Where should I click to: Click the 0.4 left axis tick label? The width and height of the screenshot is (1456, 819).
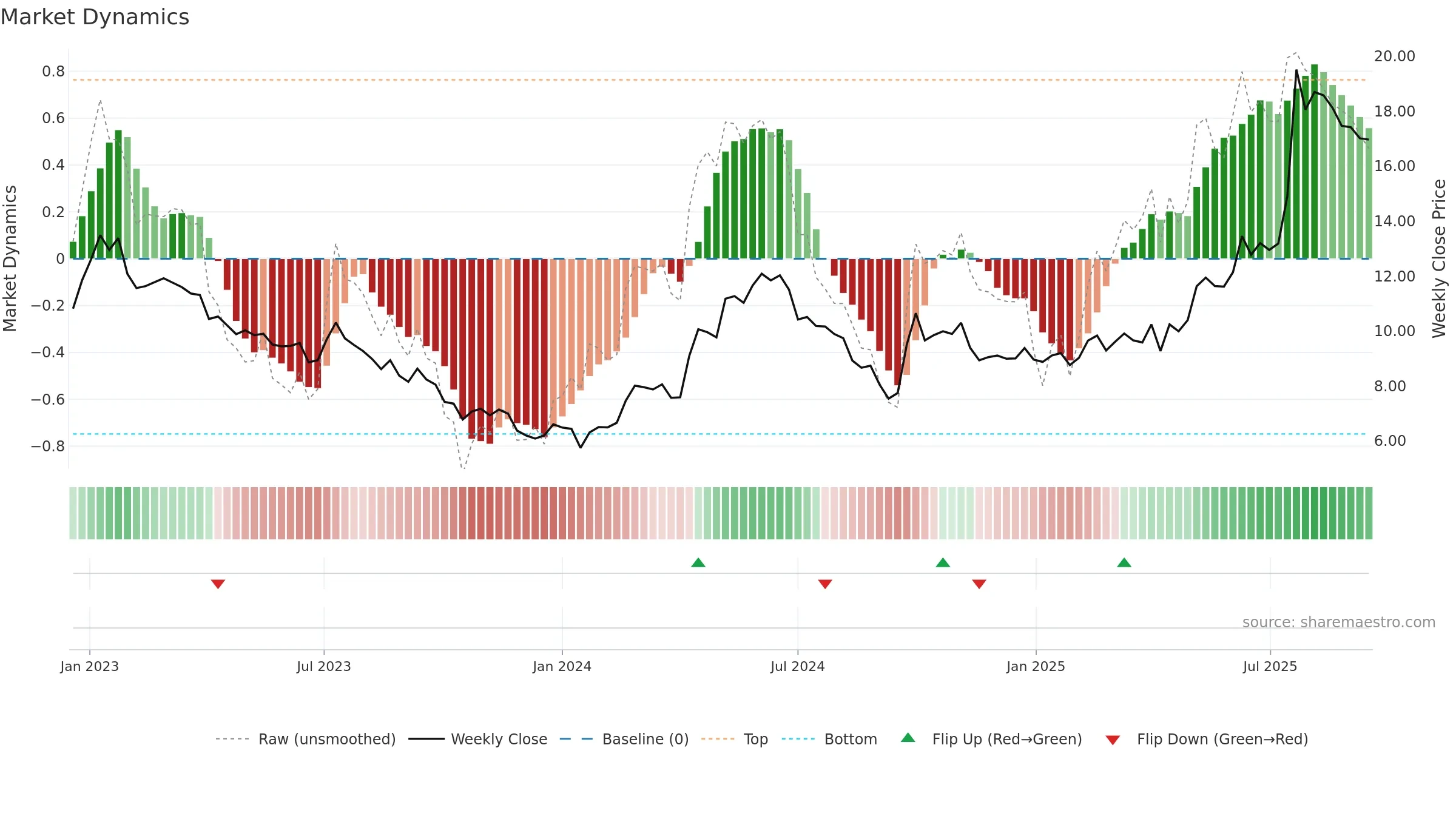pyautogui.click(x=53, y=165)
